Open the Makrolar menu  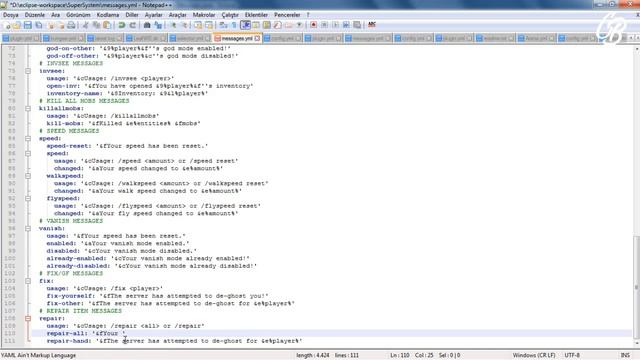point(204,15)
